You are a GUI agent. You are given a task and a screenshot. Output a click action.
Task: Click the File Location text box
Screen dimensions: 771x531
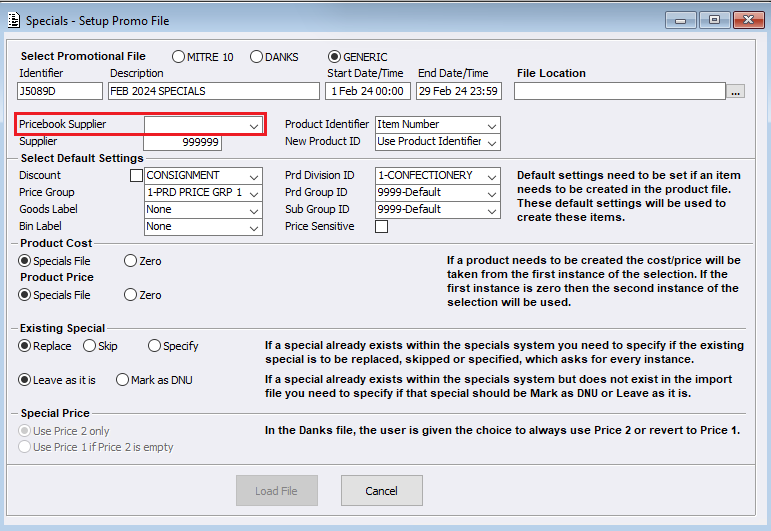pyautogui.click(x=620, y=91)
